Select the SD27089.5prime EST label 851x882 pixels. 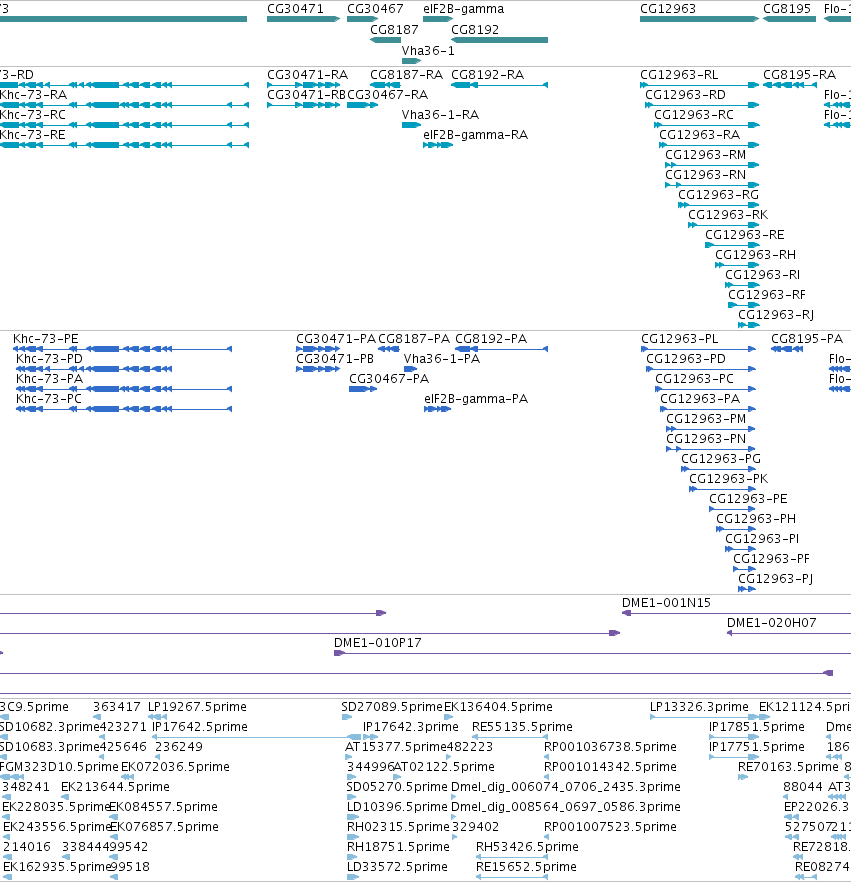392,706
